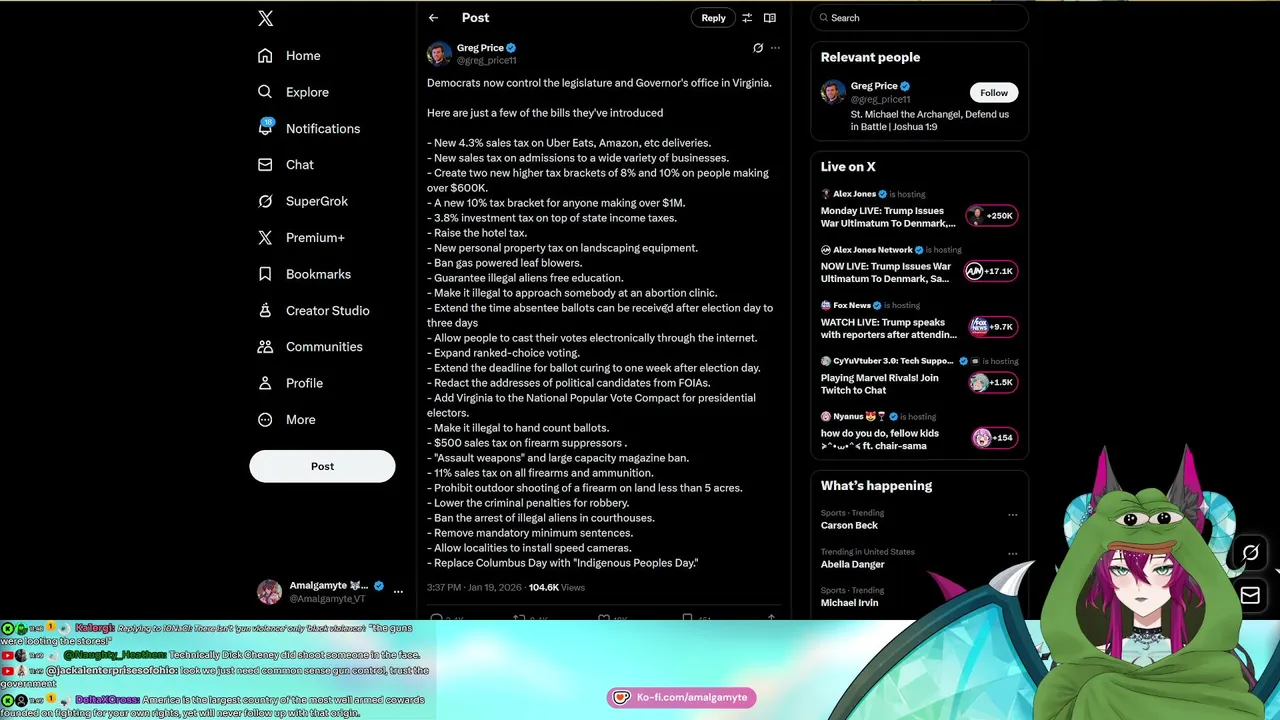Open the post's three-dot menu
The height and width of the screenshot is (720, 1280).
pos(775,48)
